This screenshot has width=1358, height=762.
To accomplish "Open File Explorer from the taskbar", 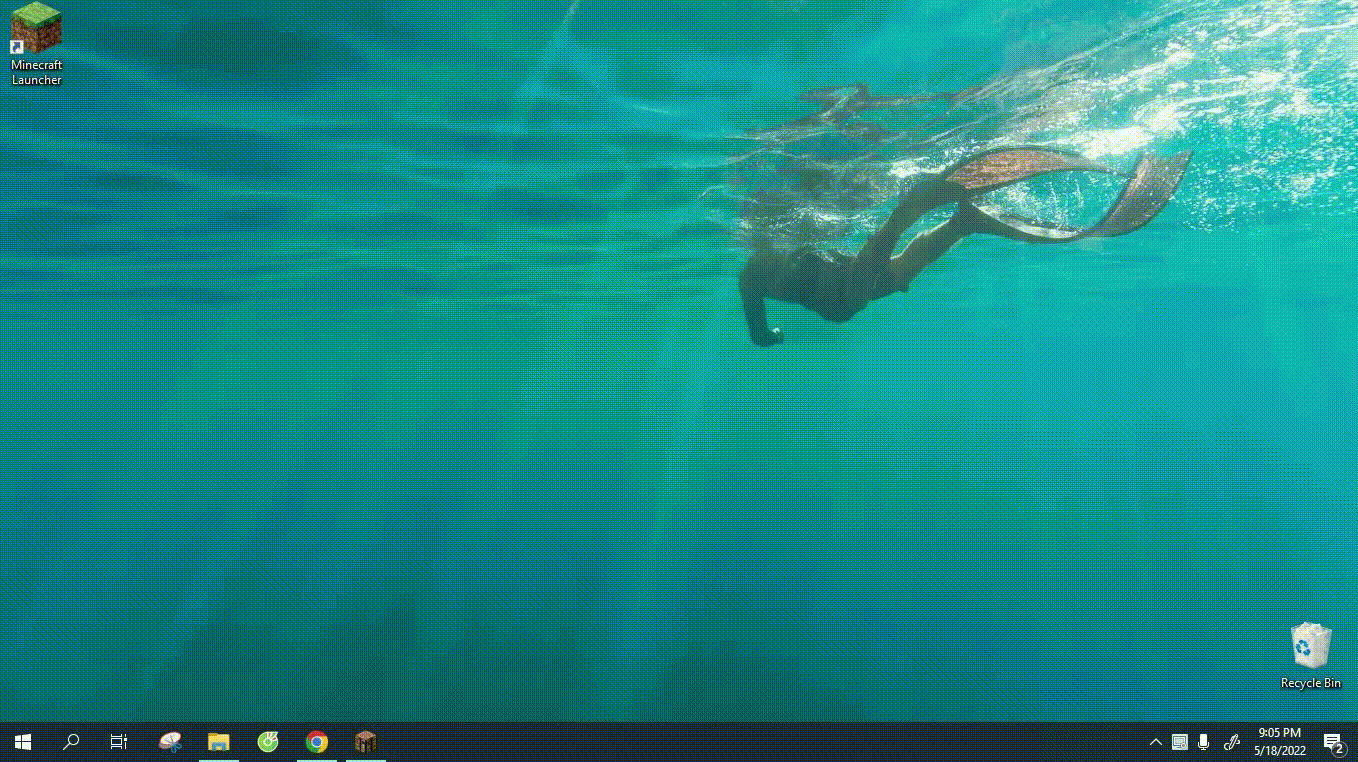I will (x=219, y=742).
